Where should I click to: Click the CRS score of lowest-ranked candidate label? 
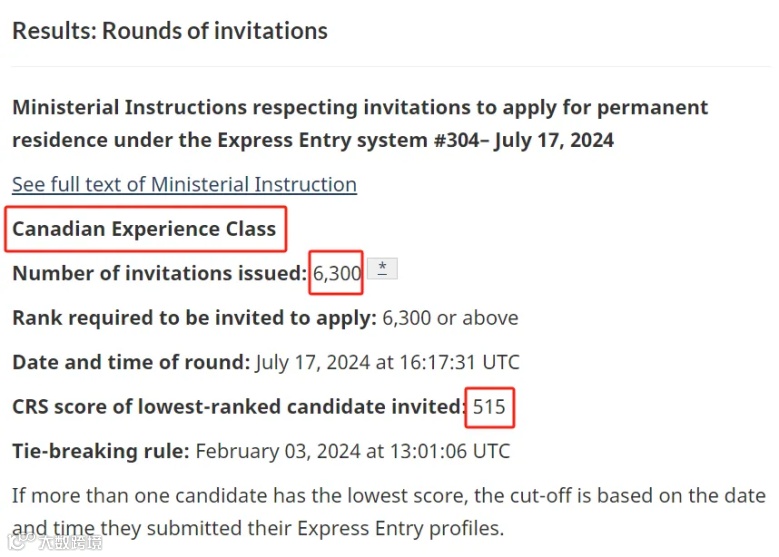coord(239,407)
